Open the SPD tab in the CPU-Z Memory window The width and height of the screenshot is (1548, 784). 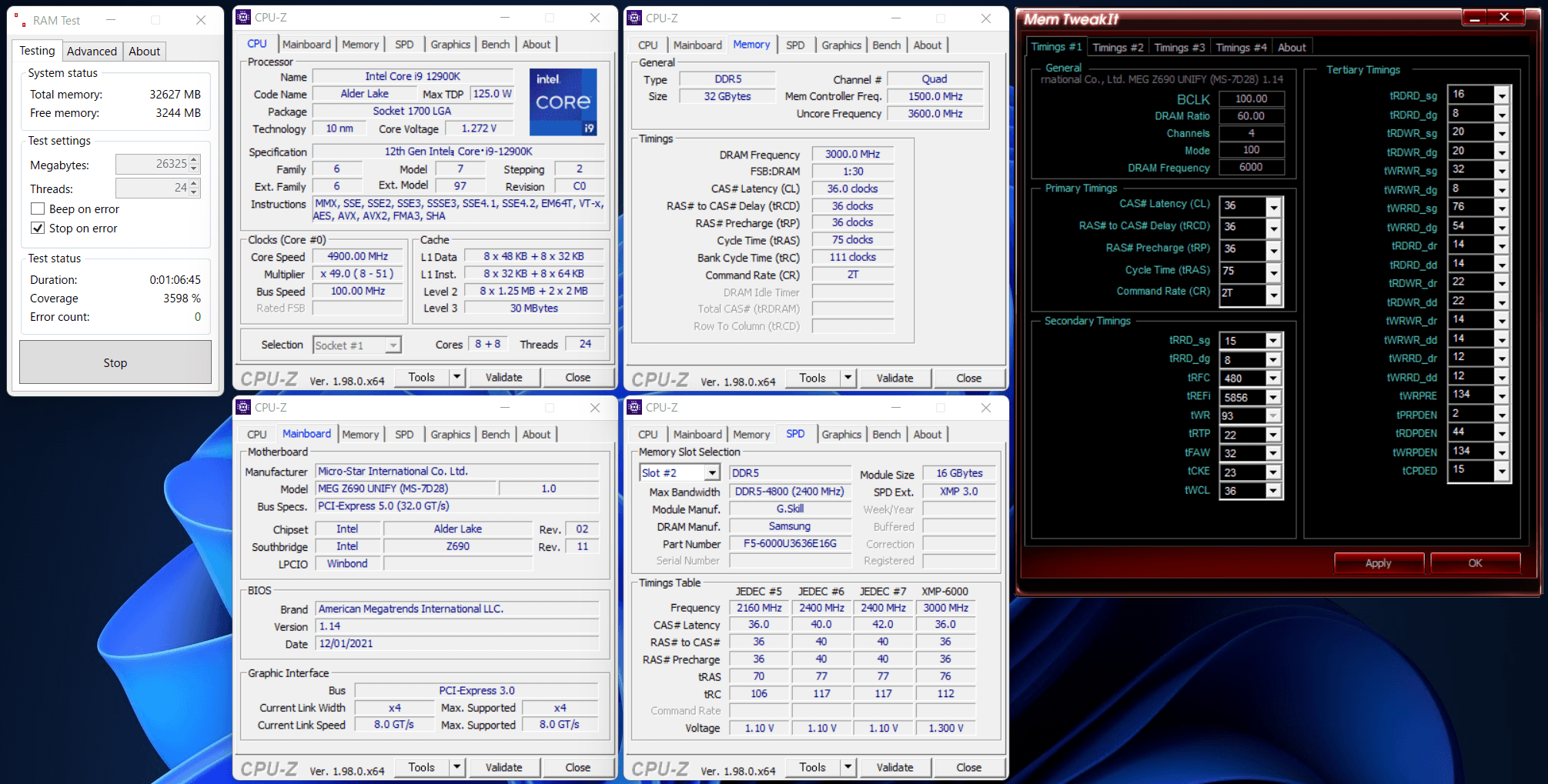pos(795,45)
